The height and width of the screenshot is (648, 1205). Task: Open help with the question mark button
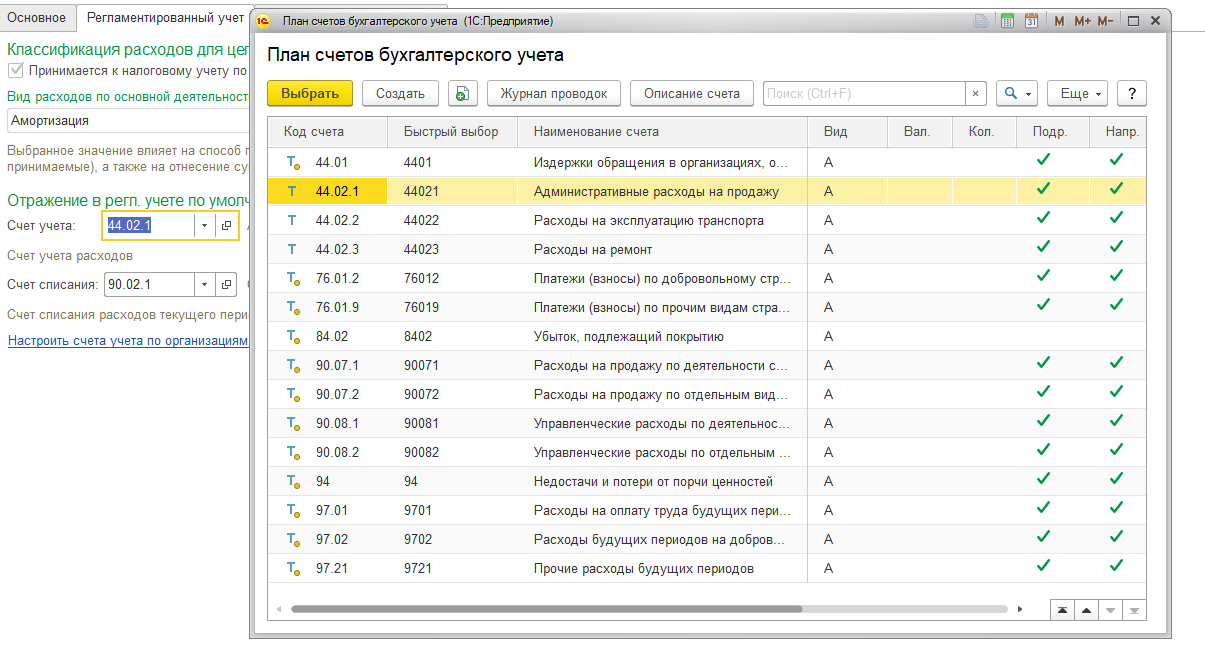[x=1132, y=93]
